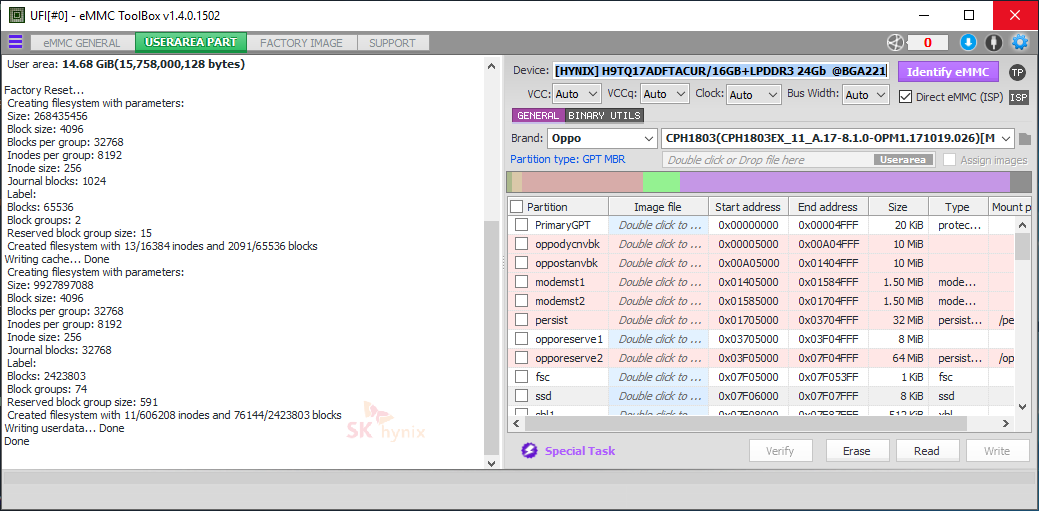Viewport: 1039px width, 511px height.
Task: Click the green segment in partition map
Action: (x=661, y=182)
